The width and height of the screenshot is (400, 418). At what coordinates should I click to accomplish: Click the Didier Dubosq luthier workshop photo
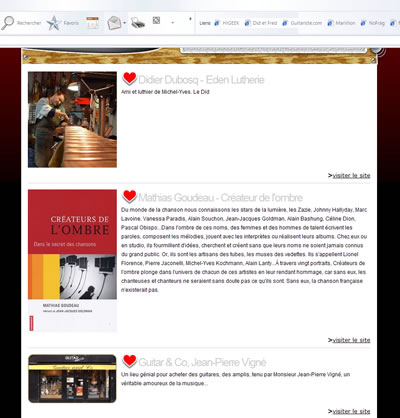(72, 119)
